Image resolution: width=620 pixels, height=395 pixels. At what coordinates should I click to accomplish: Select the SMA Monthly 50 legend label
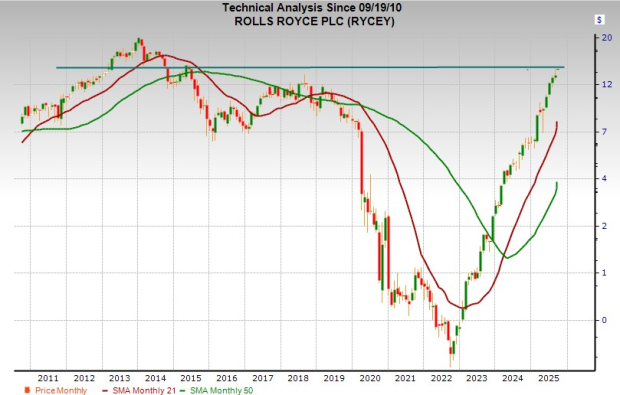[221, 390]
